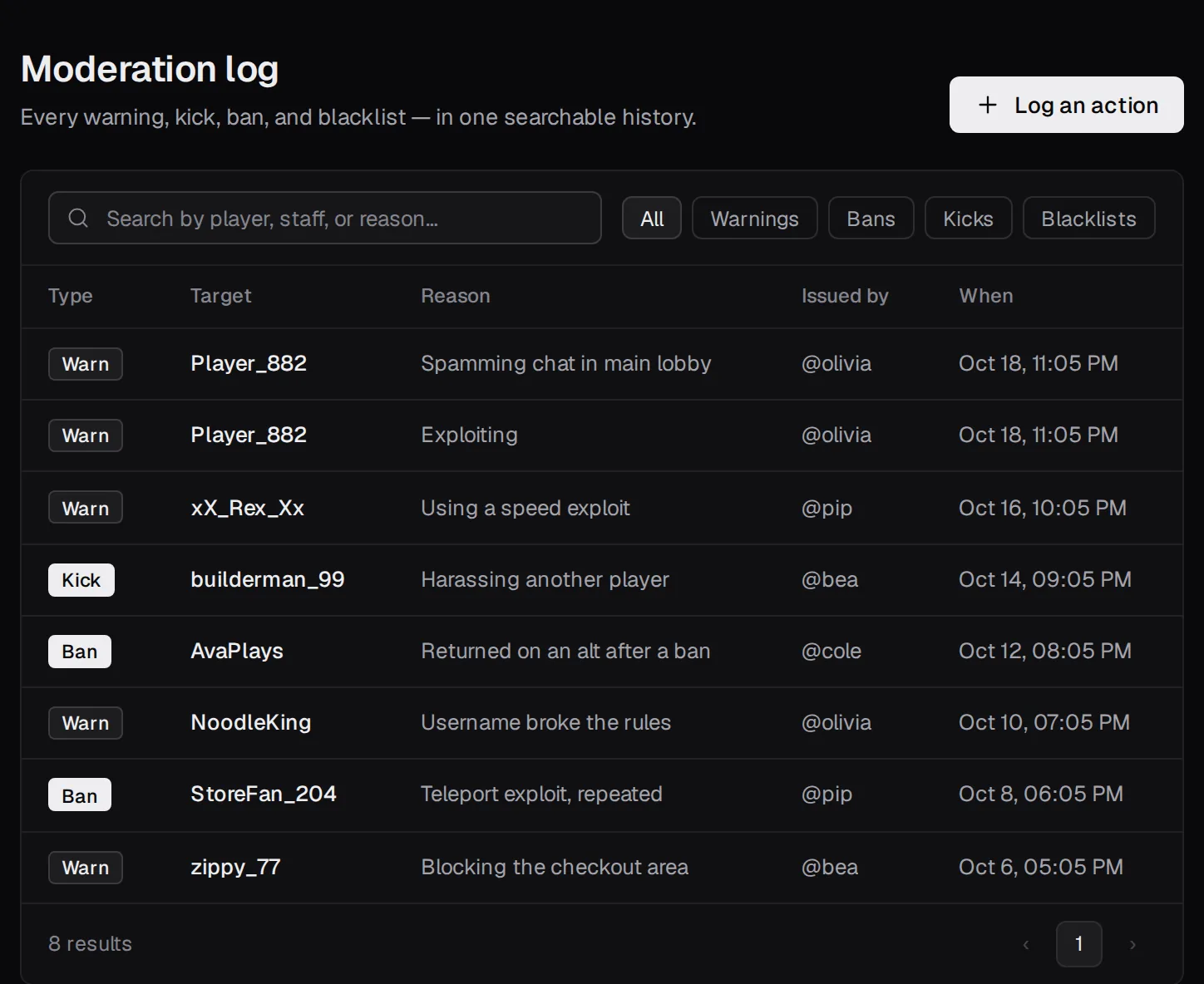Filter the log by Warnings
Viewport: 1204px width, 984px height.
754,218
